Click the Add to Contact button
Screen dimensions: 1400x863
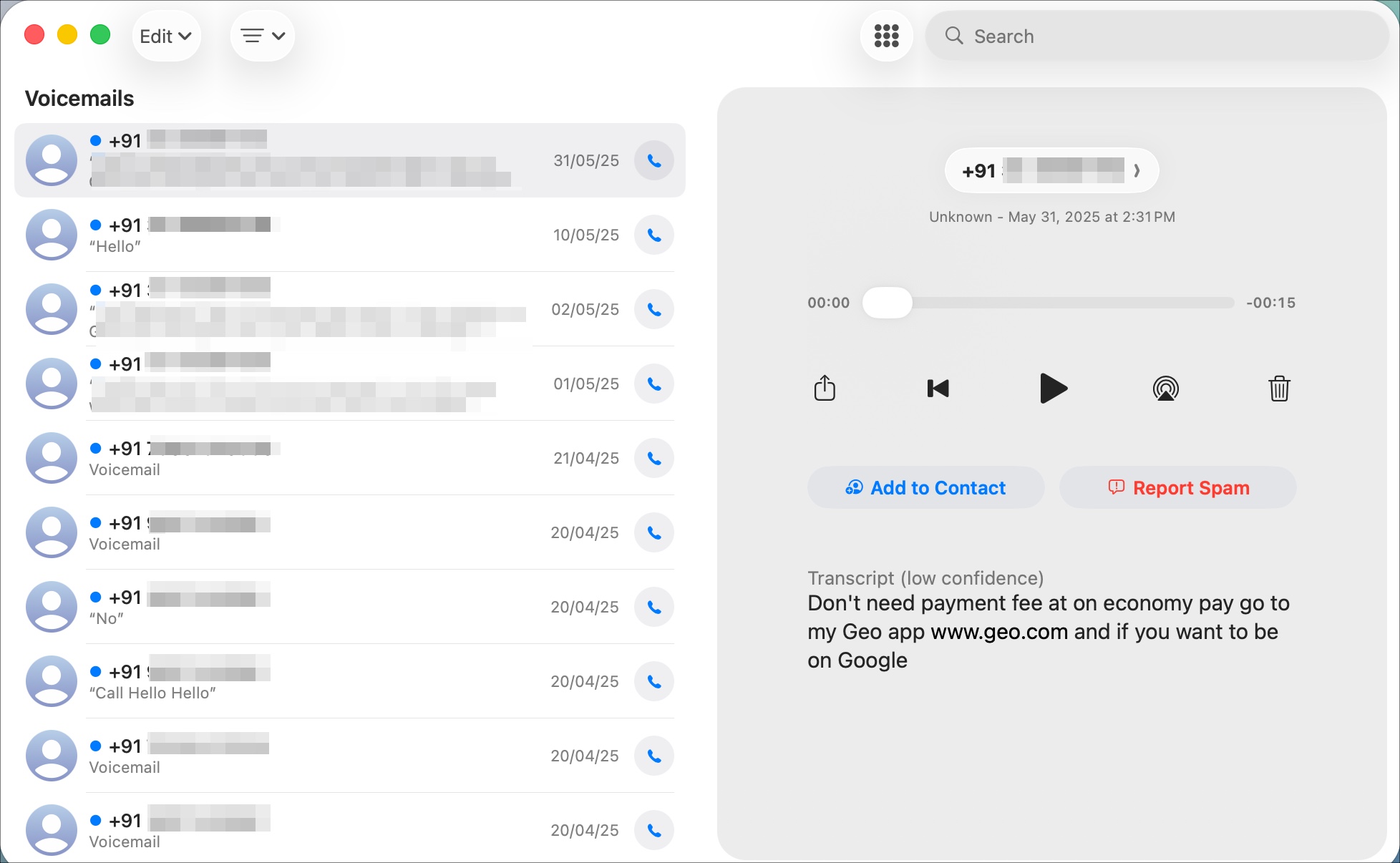click(x=925, y=487)
